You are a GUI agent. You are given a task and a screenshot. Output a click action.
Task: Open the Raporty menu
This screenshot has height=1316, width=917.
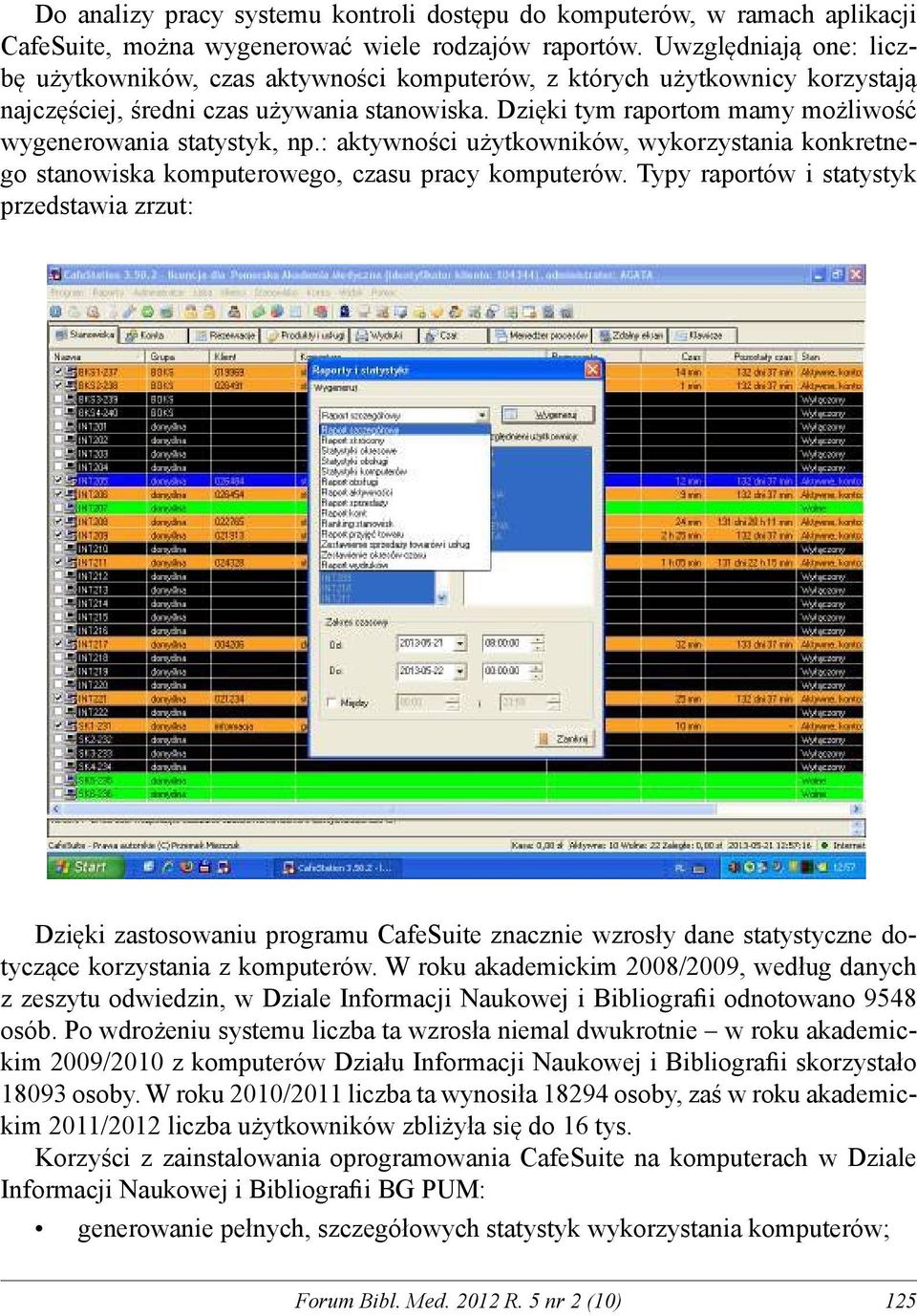pyautogui.click(x=108, y=292)
